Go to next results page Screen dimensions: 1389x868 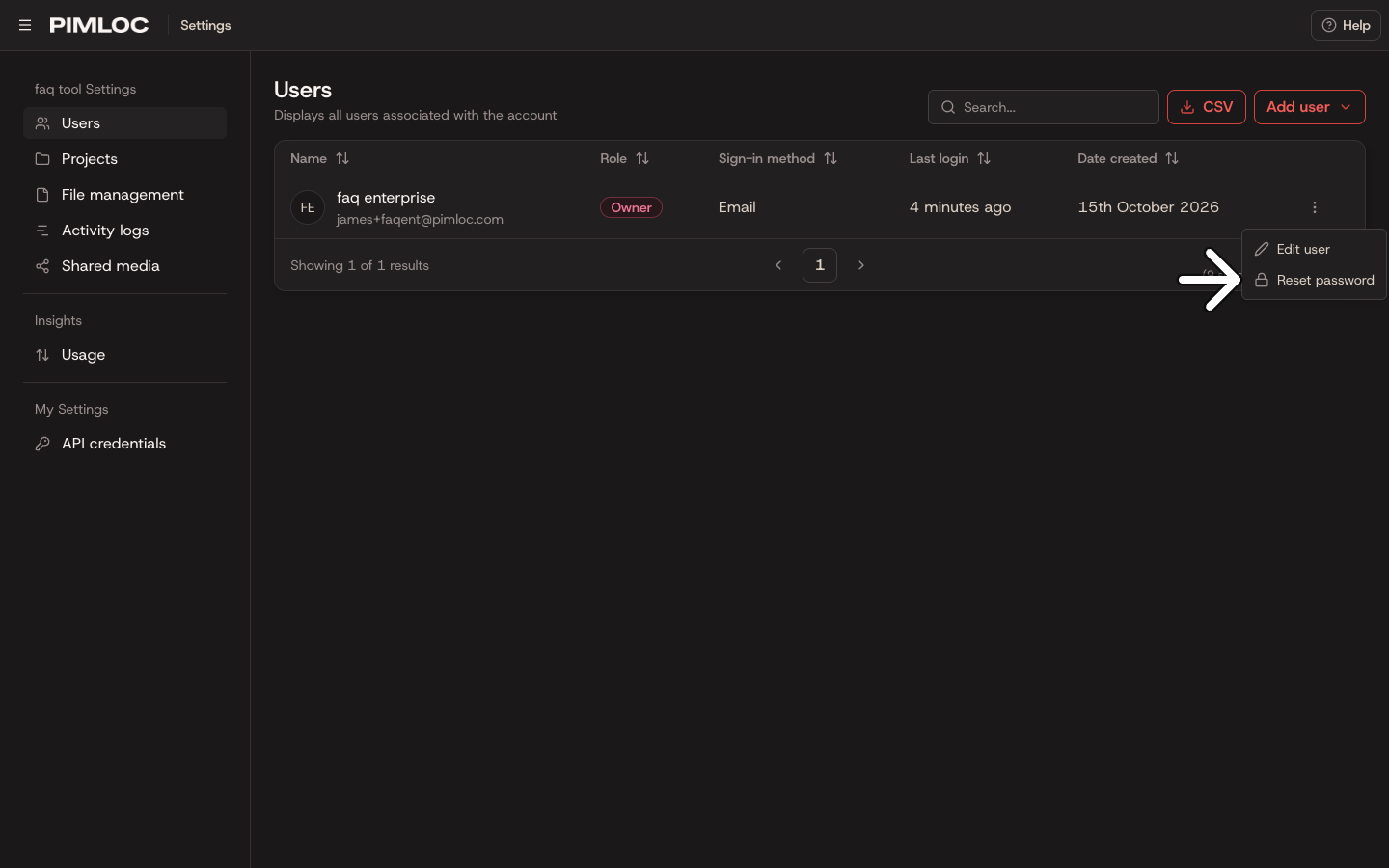click(861, 265)
